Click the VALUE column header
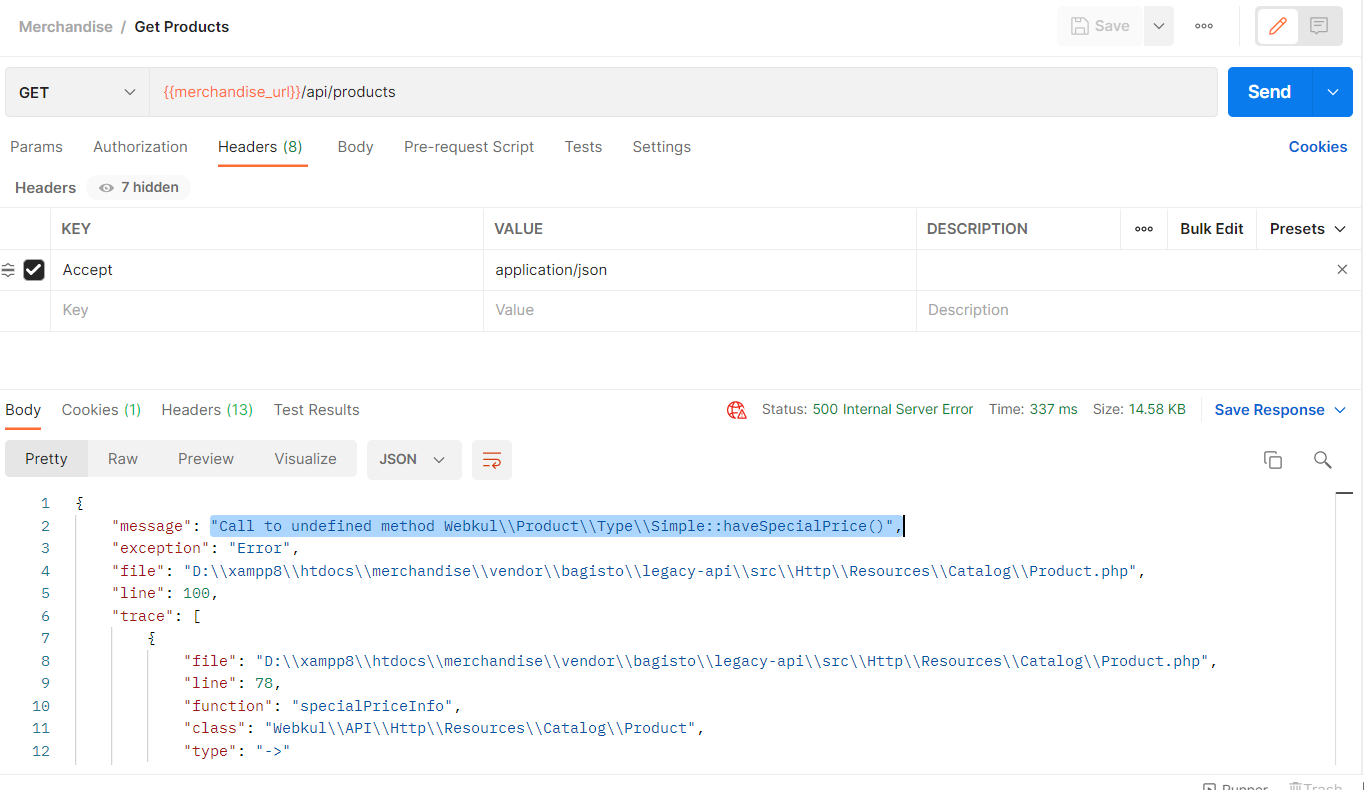The width and height of the screenshot is (1364, 790). tap(518, 229)
